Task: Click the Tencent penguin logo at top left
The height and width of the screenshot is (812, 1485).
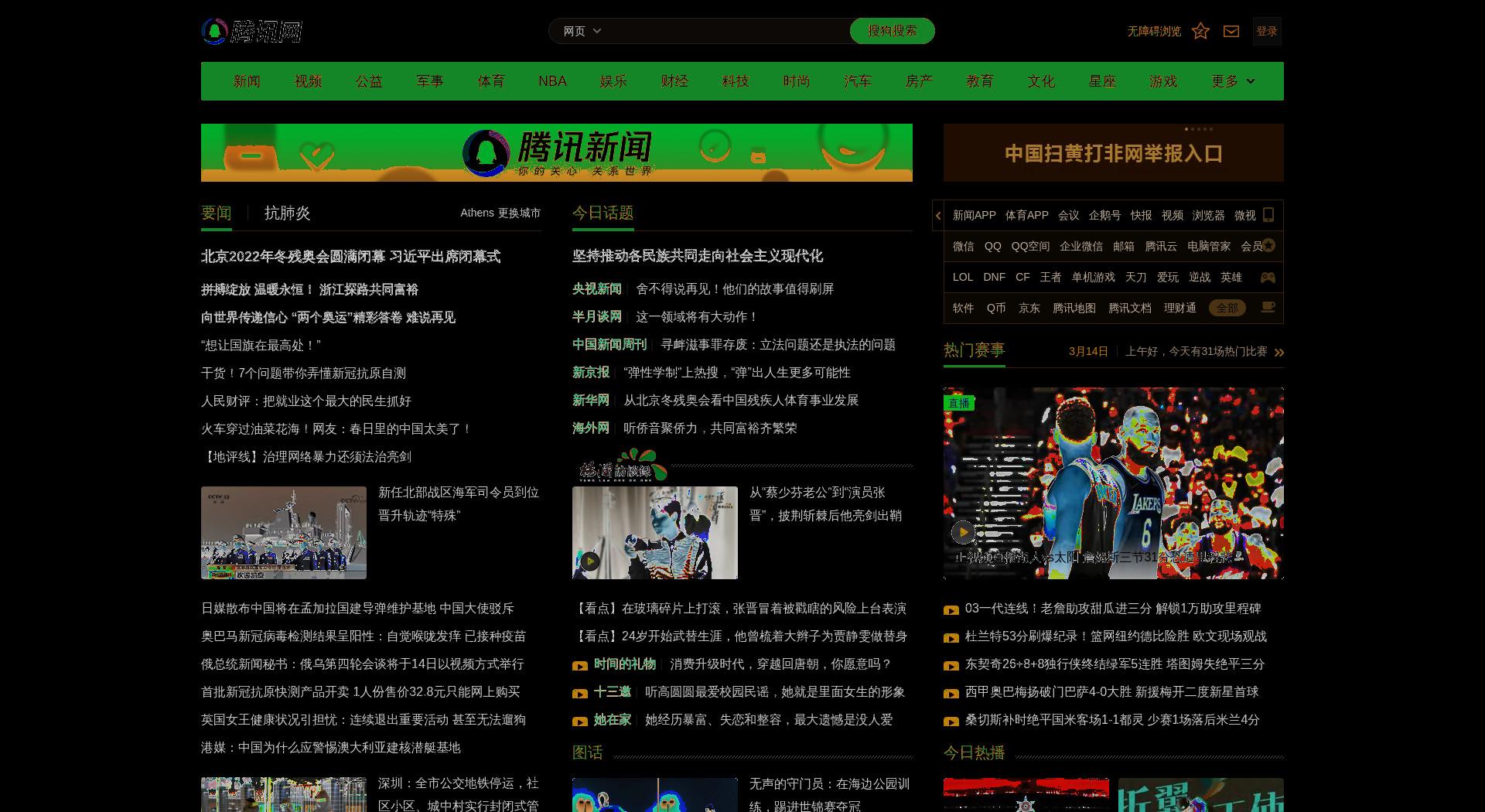Action: [x=251, y=31]
